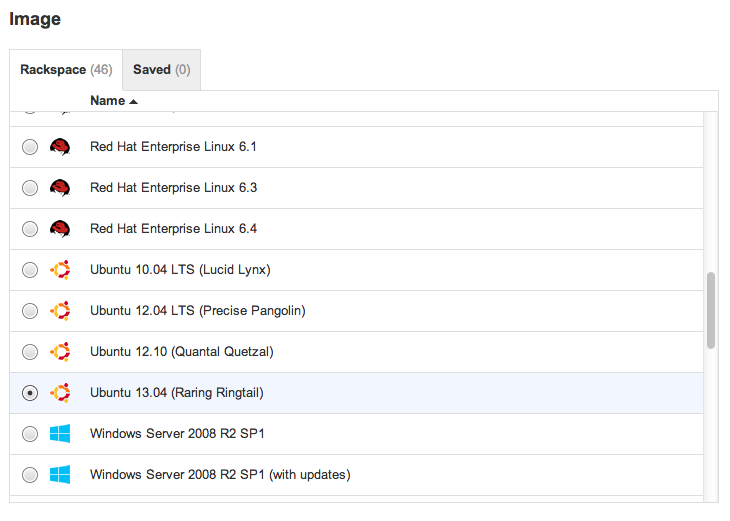
Task: Sort list by the Name column header
Action: (107, 101)
